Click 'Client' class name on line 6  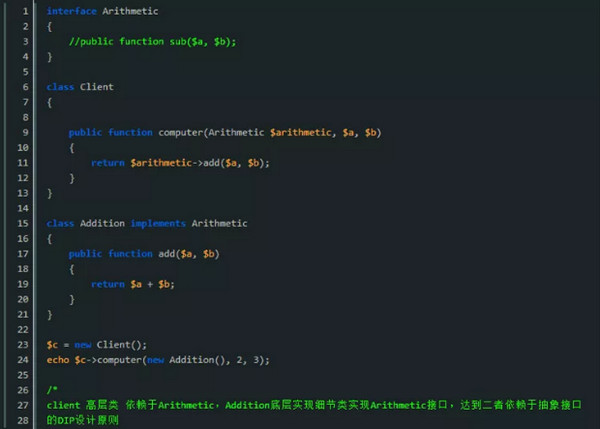[97, 87]
